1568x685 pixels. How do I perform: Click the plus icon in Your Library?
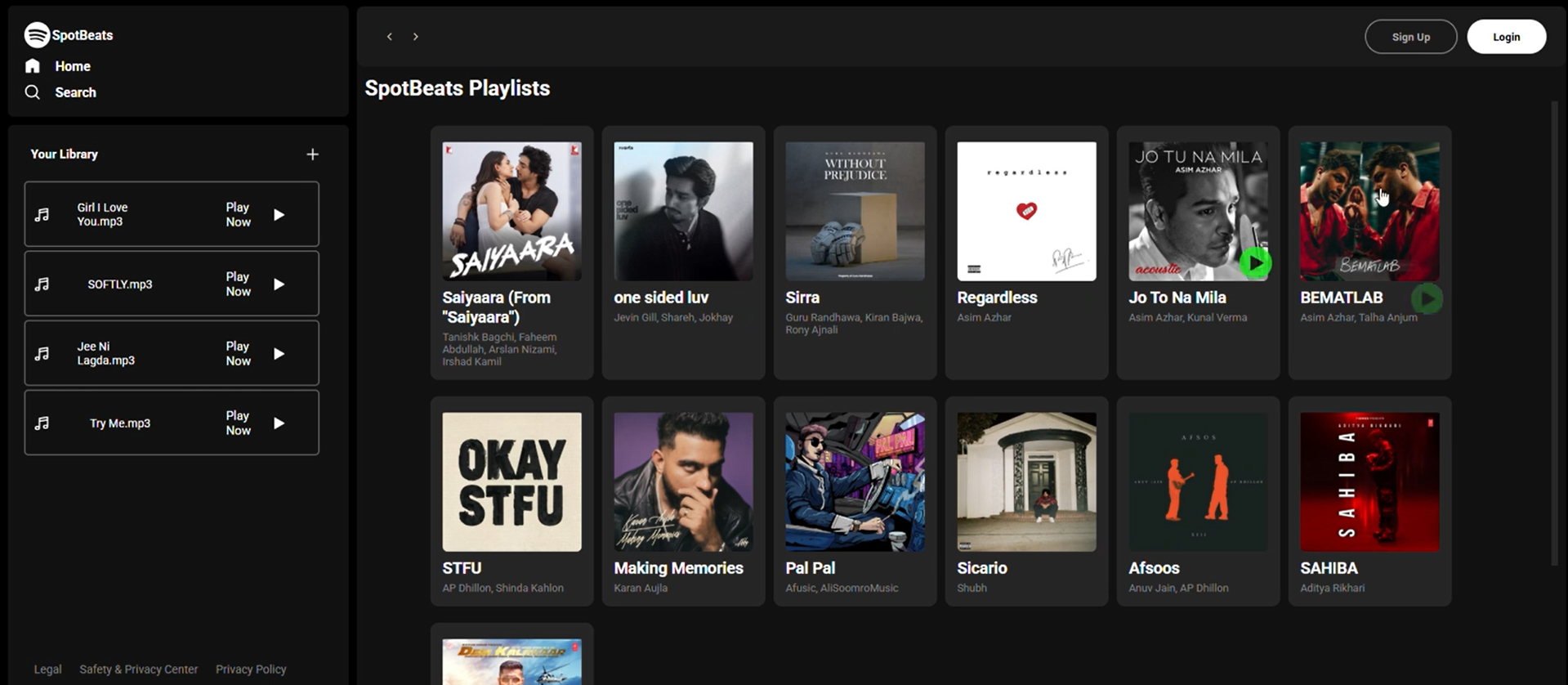[312, 154]
